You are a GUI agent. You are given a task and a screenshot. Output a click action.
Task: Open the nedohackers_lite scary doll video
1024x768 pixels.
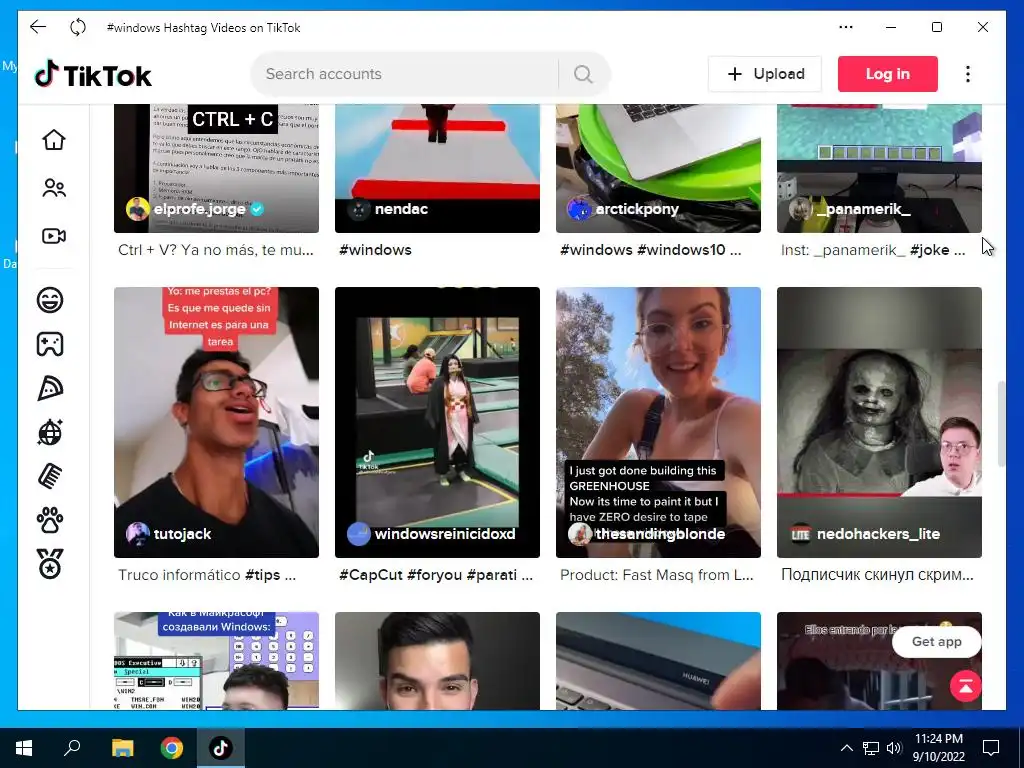tap(879, 422)
